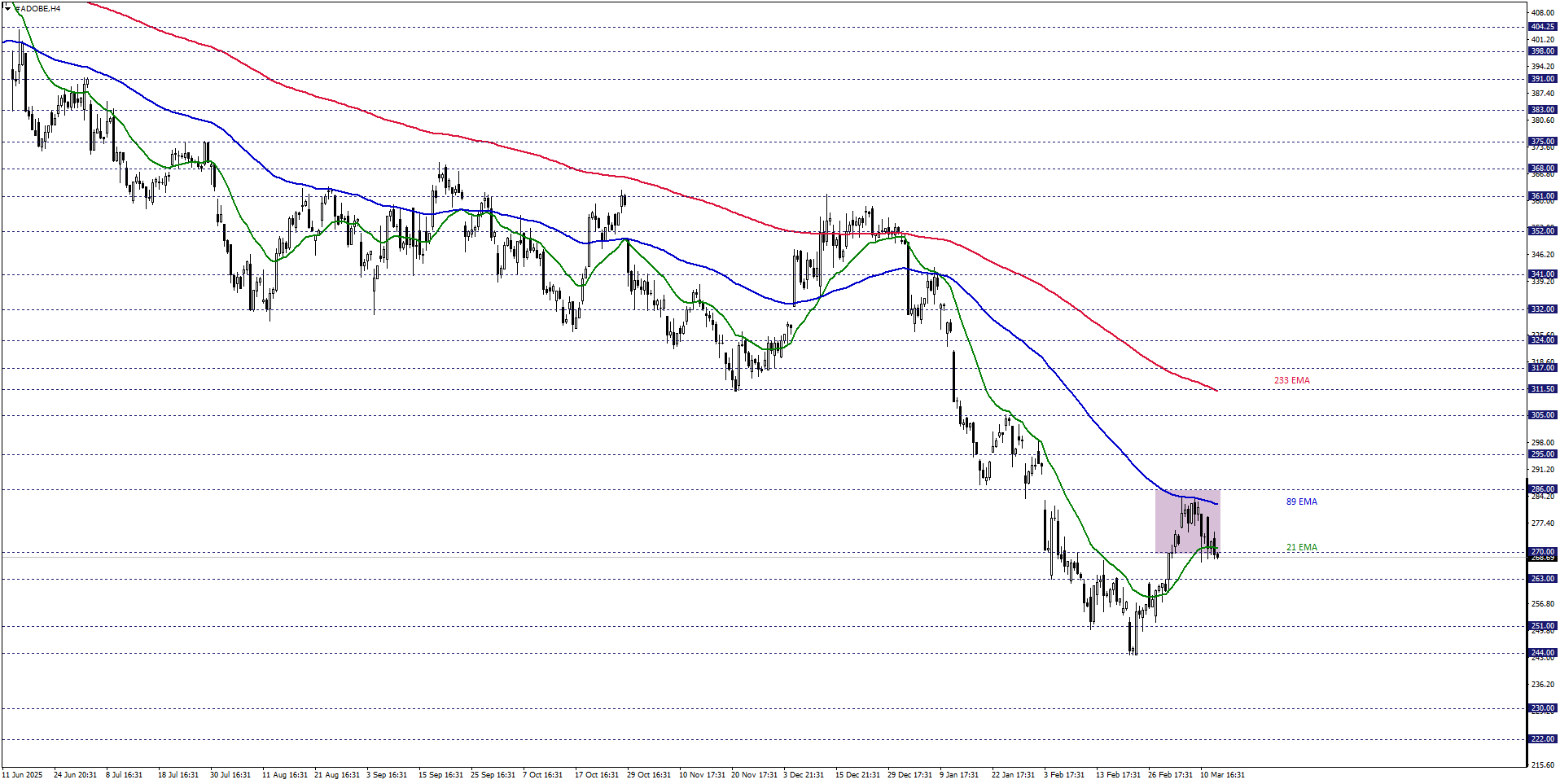Click the 3 Dec 21:31 time label

click(x=804, y=774)
